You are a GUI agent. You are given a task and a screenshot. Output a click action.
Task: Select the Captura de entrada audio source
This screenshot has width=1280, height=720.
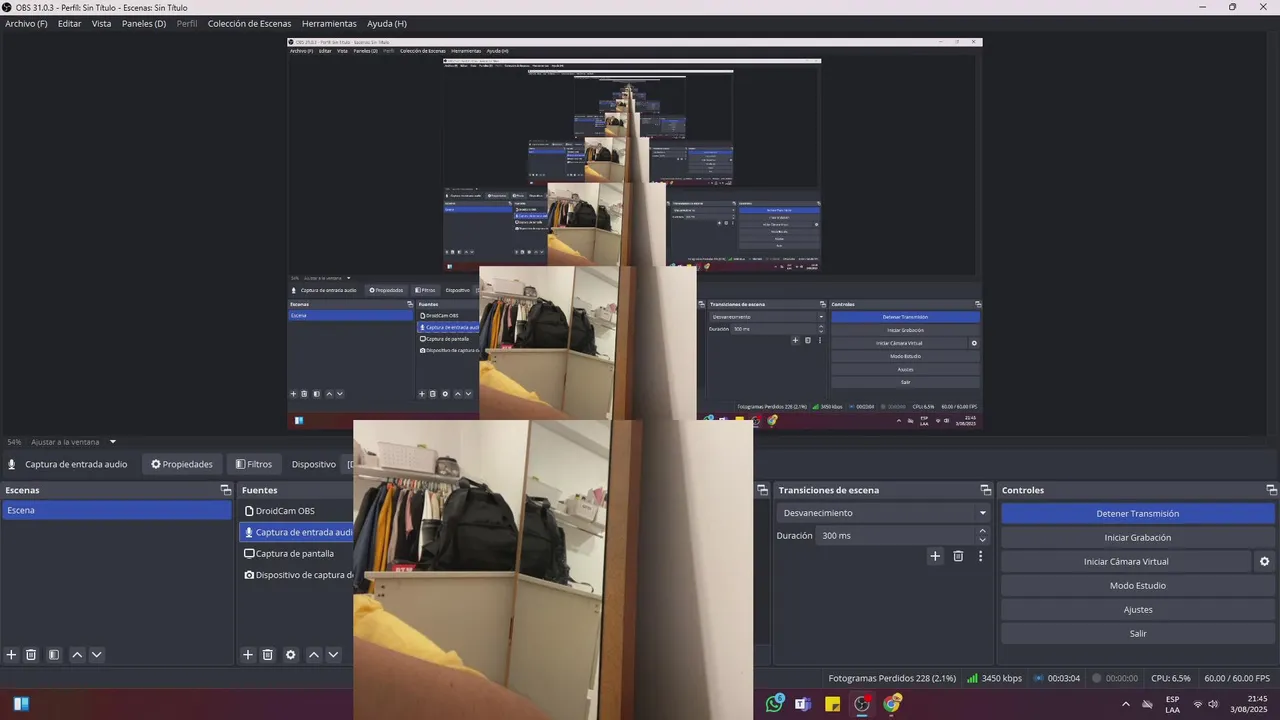click(296, 532)
